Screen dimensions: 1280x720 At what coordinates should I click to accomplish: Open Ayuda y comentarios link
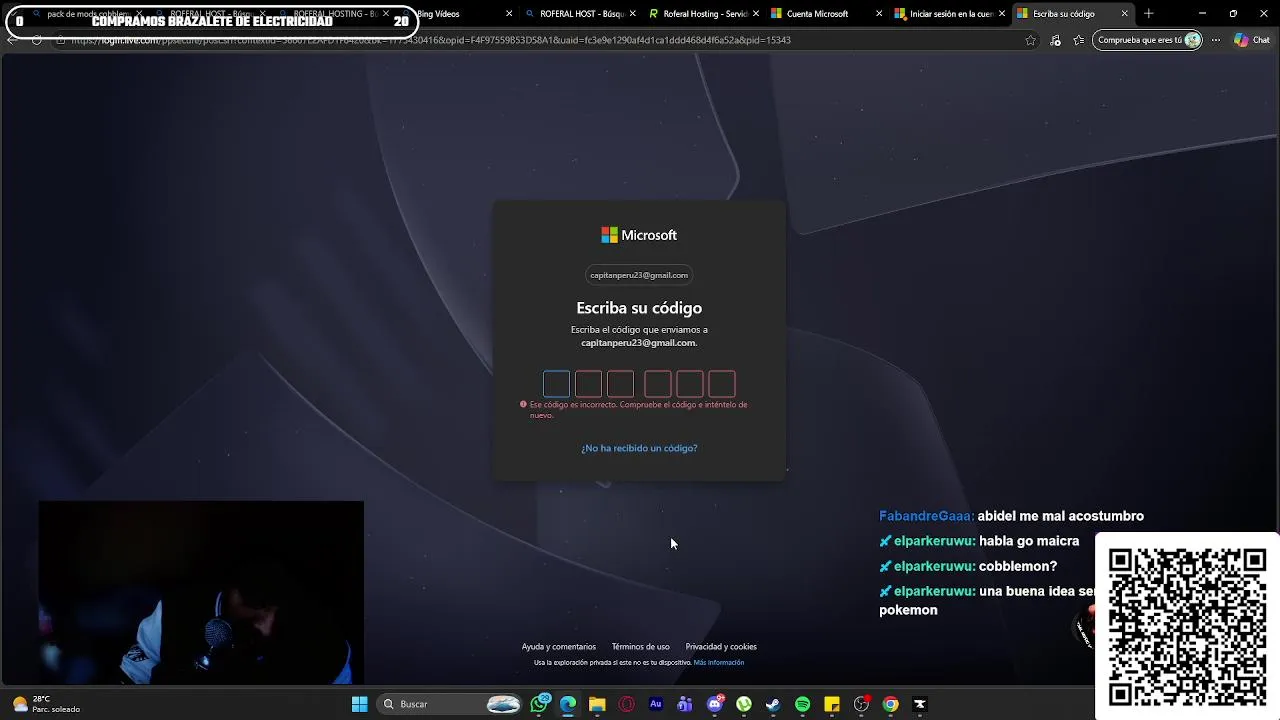[x=558, y=647]
